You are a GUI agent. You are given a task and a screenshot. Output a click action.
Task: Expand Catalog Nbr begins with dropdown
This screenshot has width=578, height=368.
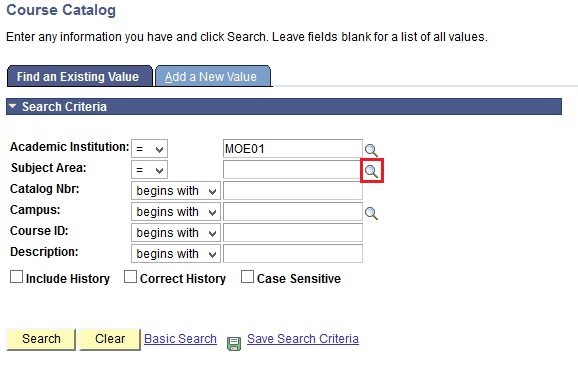point(176,191)
